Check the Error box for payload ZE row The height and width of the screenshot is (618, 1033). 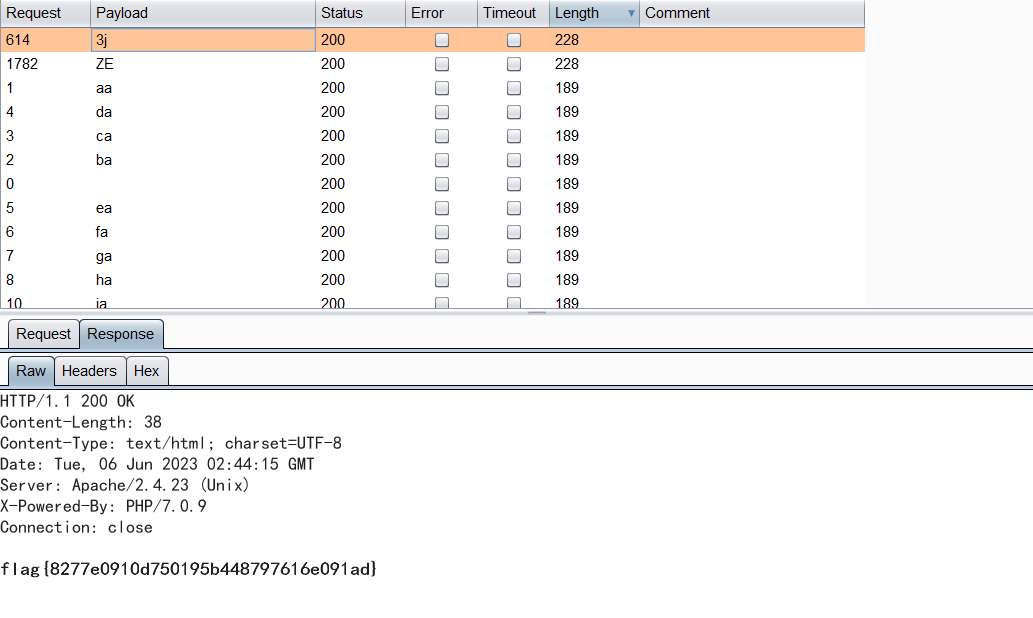[441, 64]
